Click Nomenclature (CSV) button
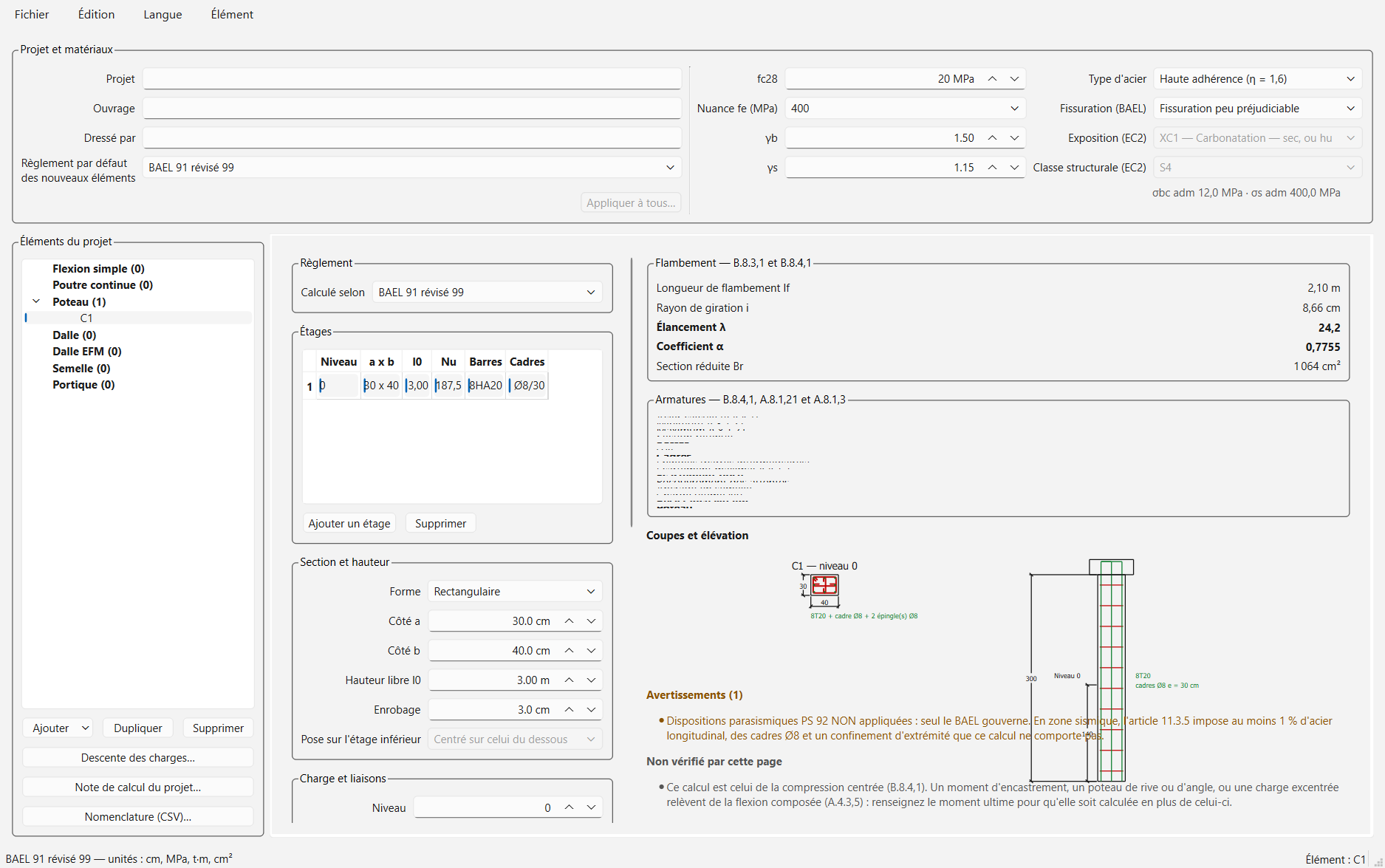Viewport: 1385px width, 868px height. tap(138, 816)
